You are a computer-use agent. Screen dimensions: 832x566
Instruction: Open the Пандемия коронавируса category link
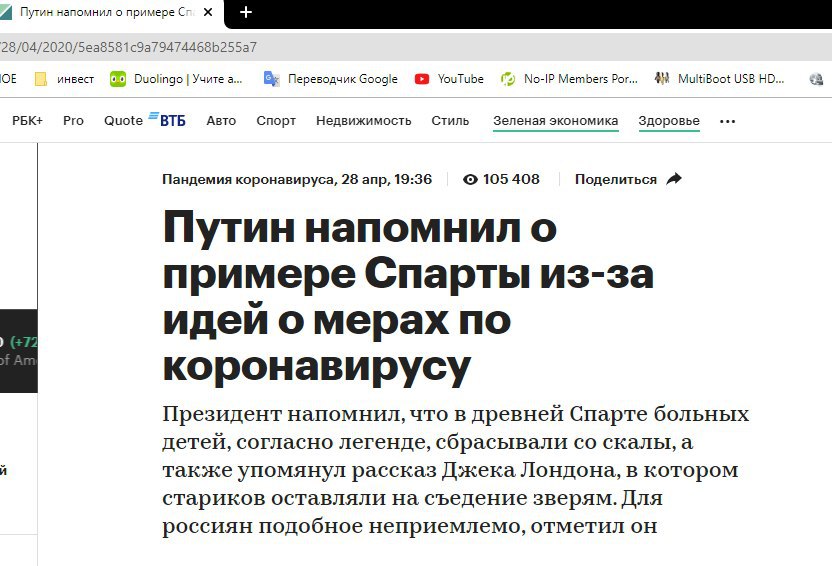point(248,179)
